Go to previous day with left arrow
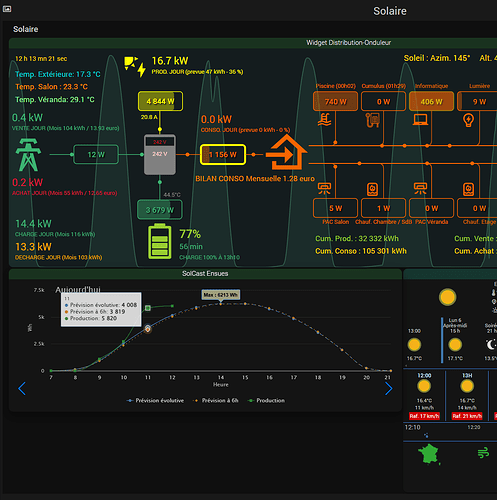 click(x=22, y=389)
